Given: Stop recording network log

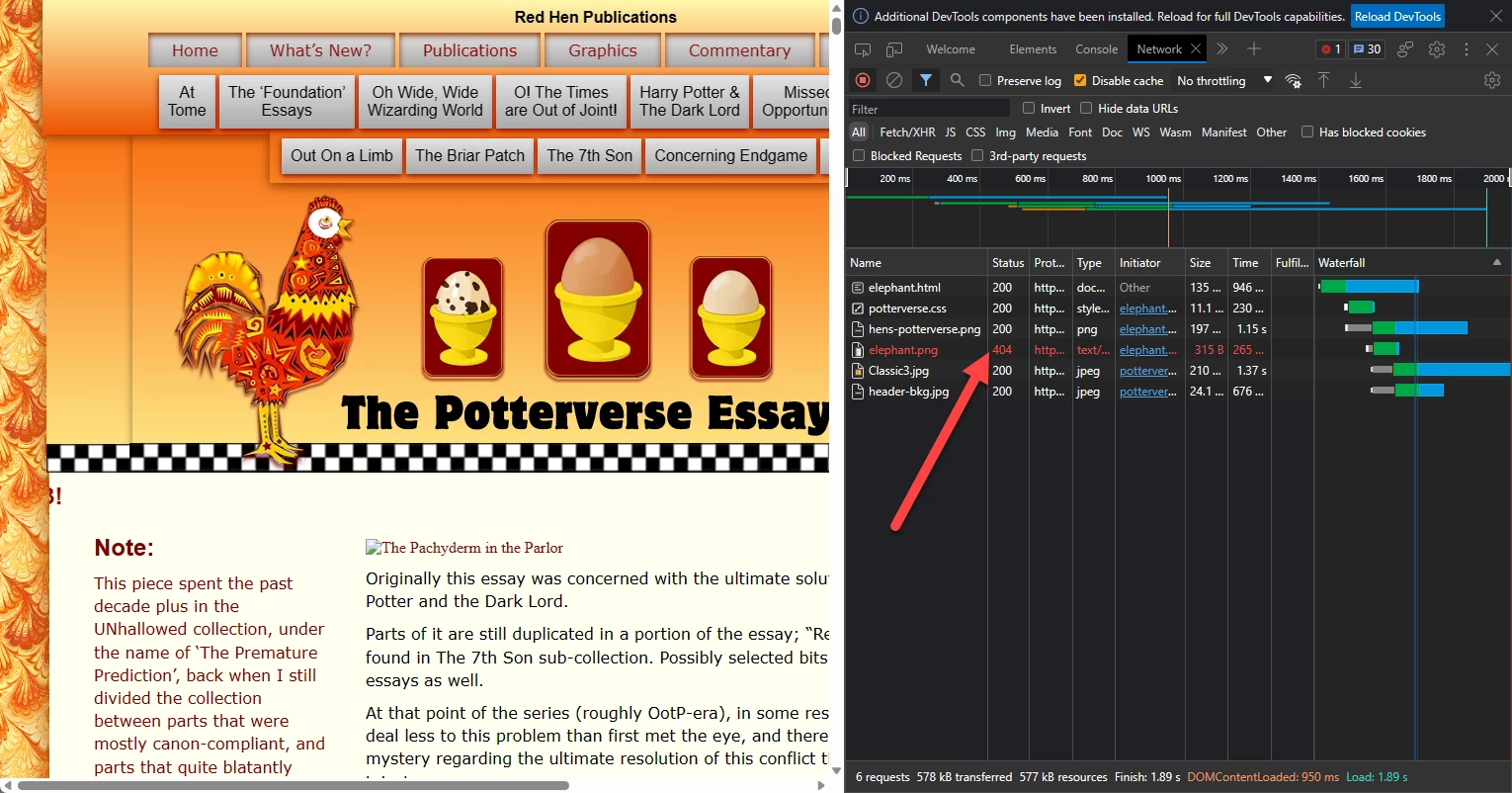Looking at the screenshot, I should (863, 80).
